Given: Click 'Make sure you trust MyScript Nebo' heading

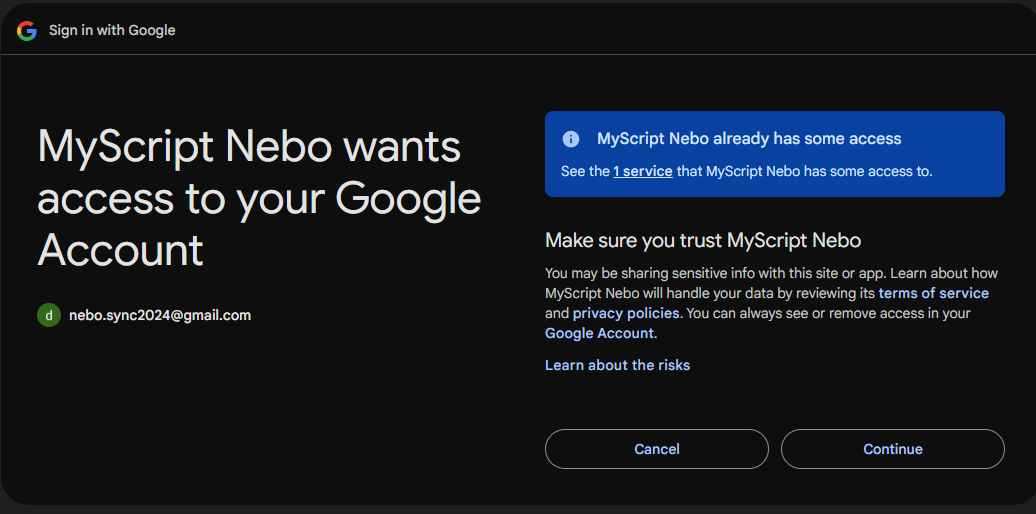Looking at the screenshot, I should click(x=703, y=240).
